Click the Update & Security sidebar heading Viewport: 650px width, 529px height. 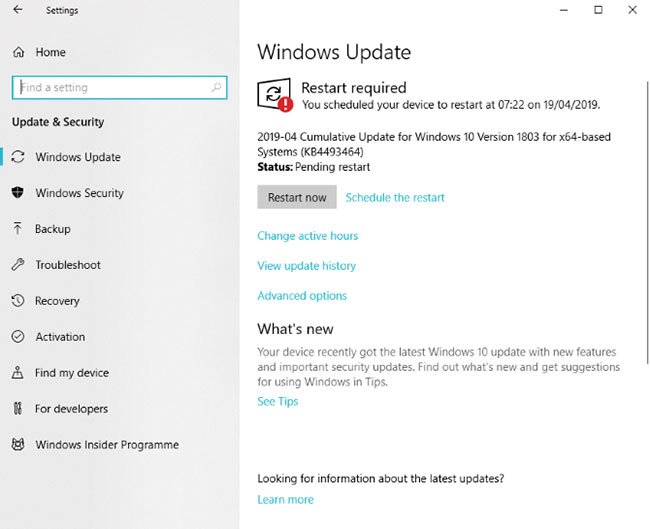point(58,122)
